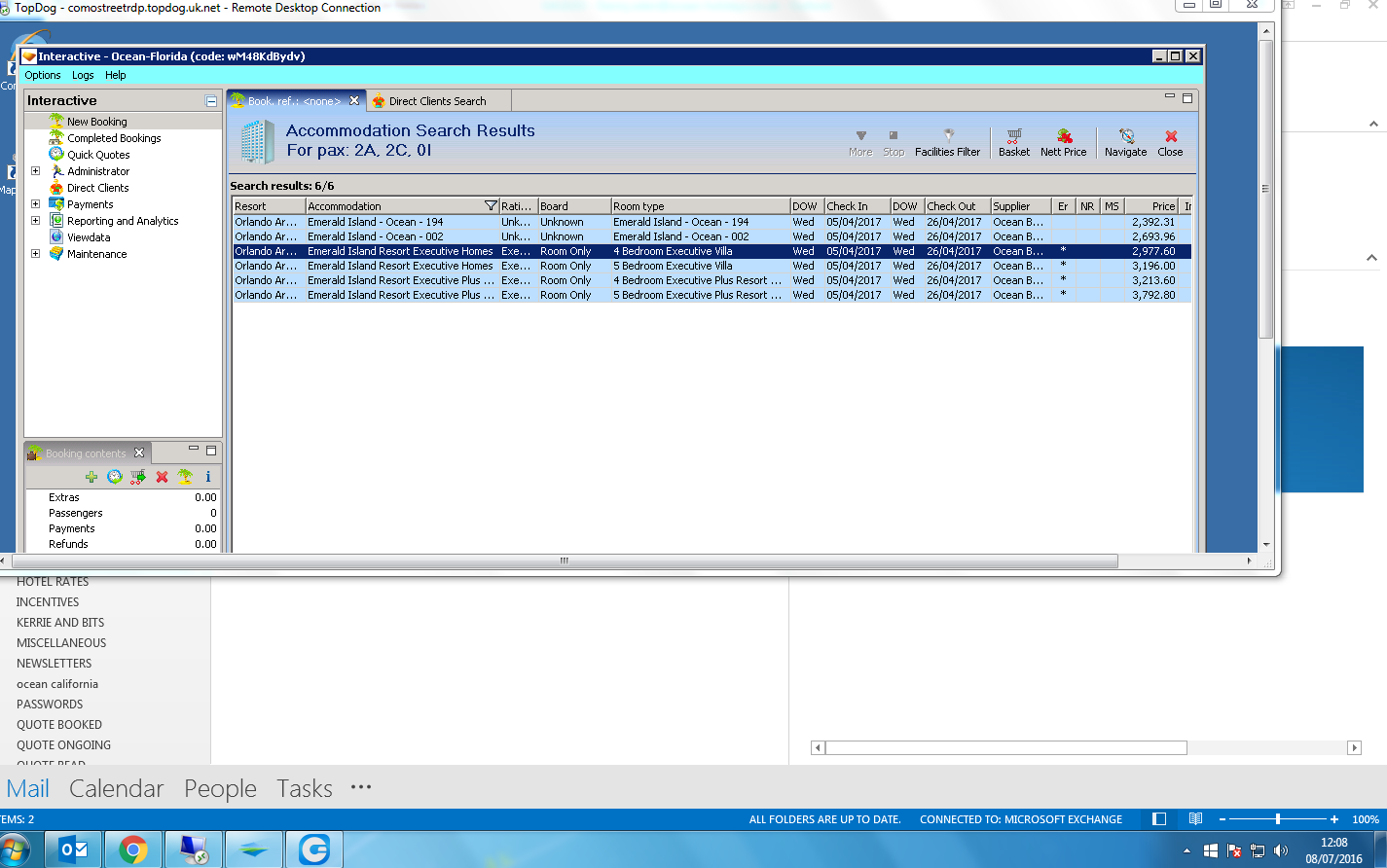
Task: Click the palm tree icon in Booking contents toolbar
Action: tap(185, 477)
